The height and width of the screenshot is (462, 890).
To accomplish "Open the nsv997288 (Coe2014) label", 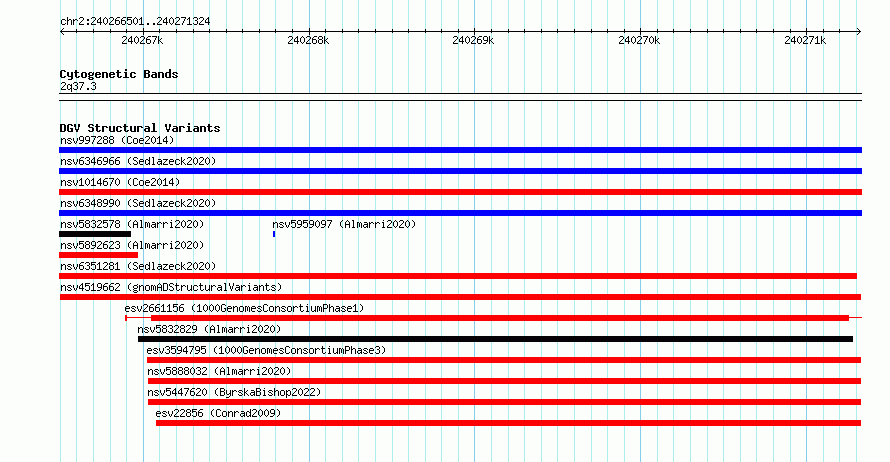I will [x=117, y=140].
